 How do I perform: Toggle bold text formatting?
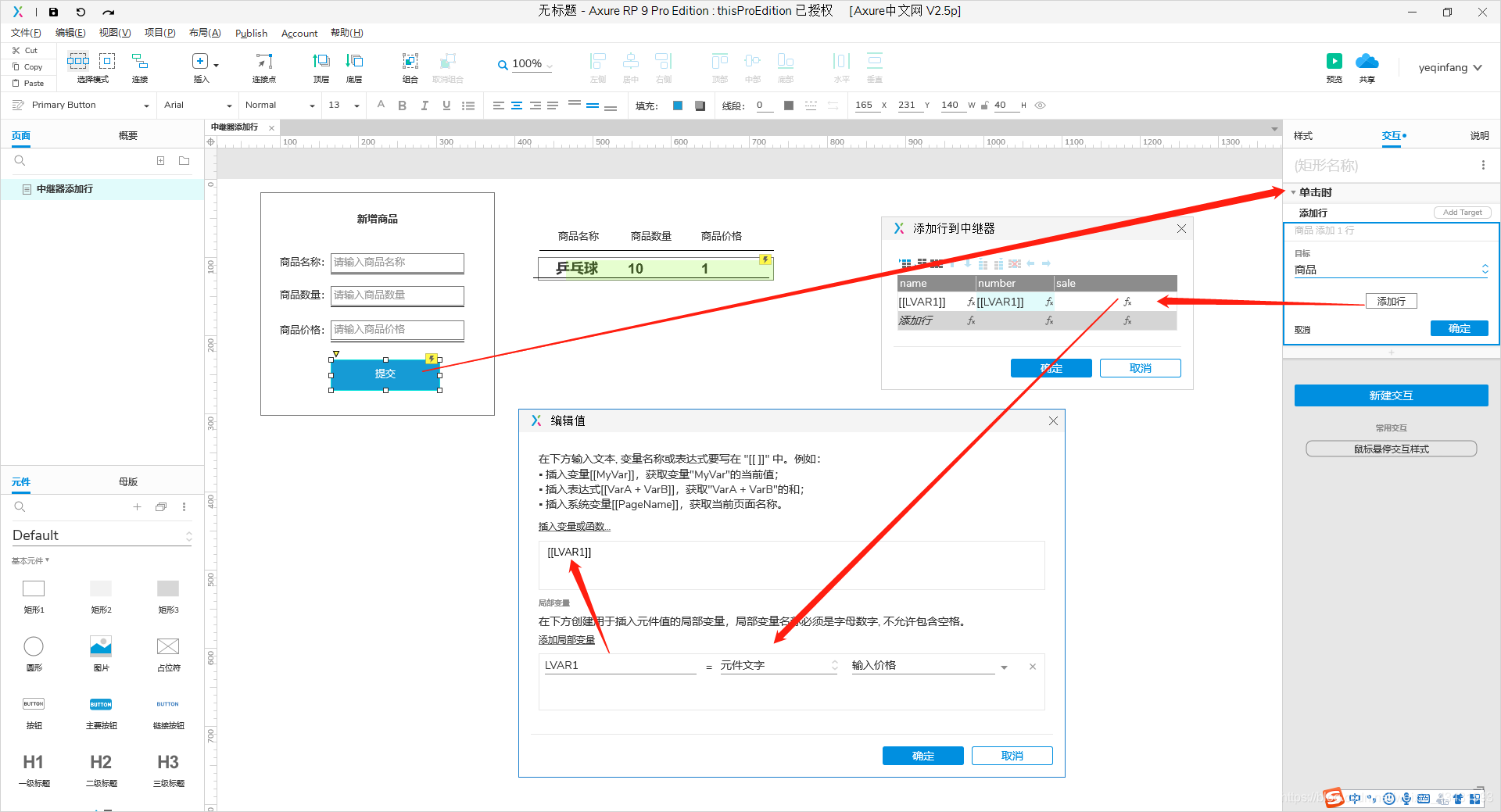click(x=402, y=106)
